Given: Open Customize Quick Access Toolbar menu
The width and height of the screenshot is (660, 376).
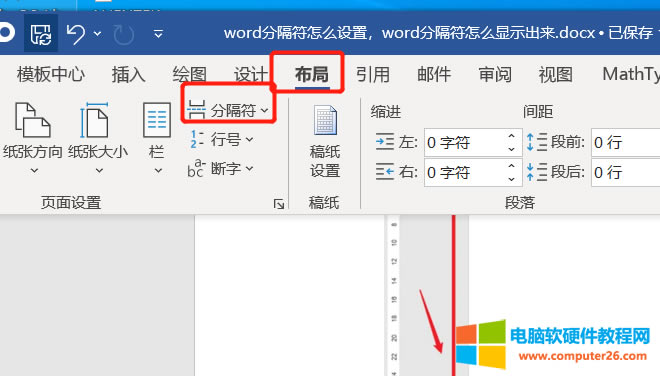Looking at the screenshot, I should point(158,34).
